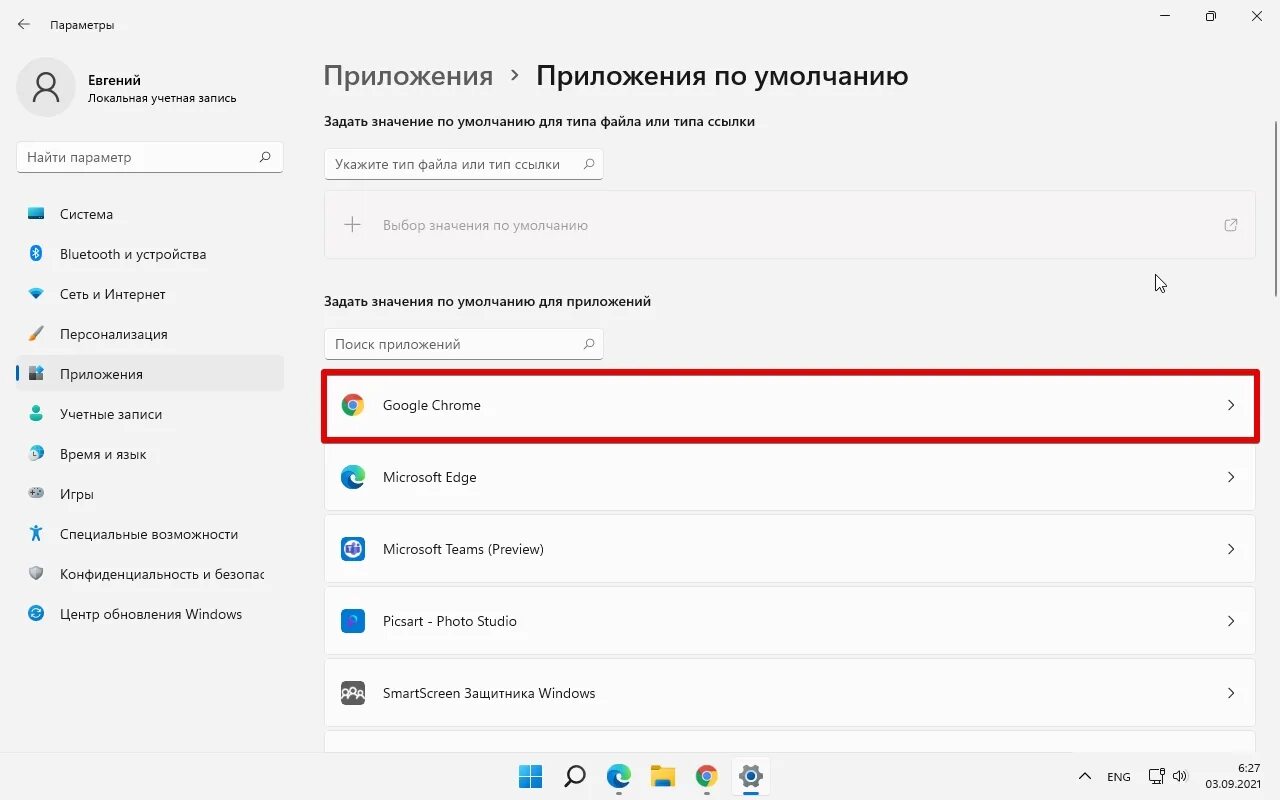Image resolution: width=1280 pixels, height=800 pixels.
Task: Click the open-external icon in default value row
Action: tap(1231, 225)
